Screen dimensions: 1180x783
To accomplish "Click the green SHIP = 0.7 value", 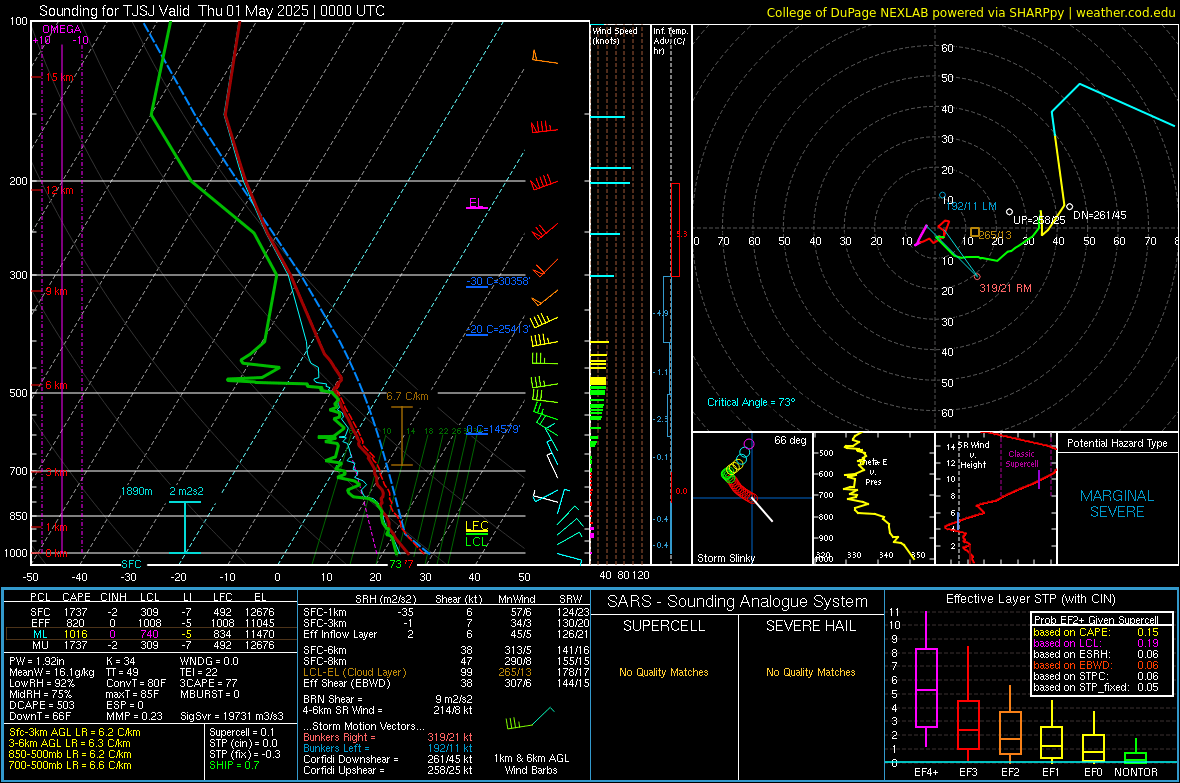I will (x=234, y=765).
